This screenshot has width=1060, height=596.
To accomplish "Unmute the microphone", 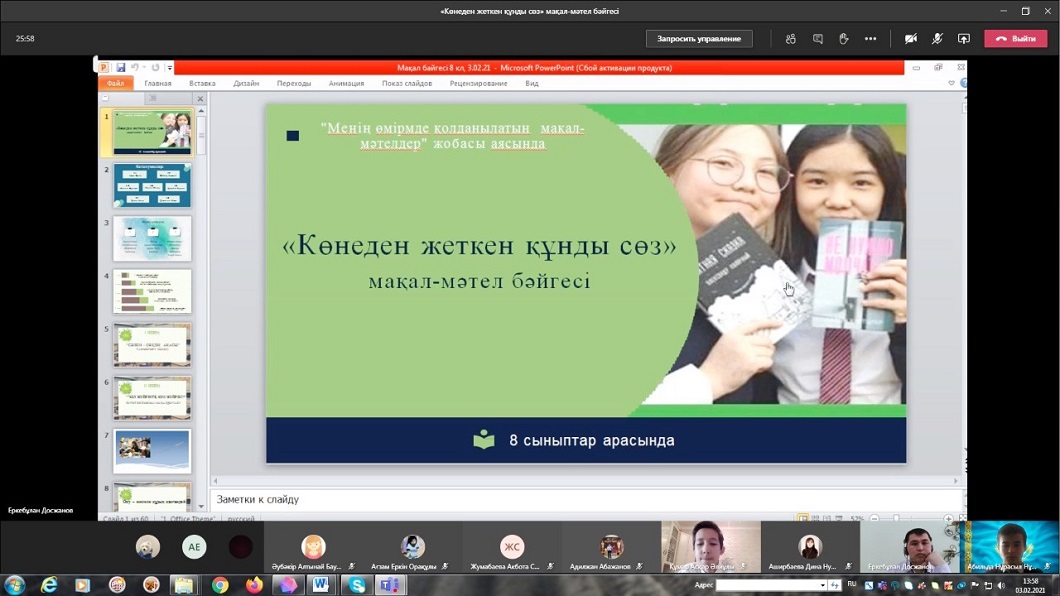I will (937, 39).
